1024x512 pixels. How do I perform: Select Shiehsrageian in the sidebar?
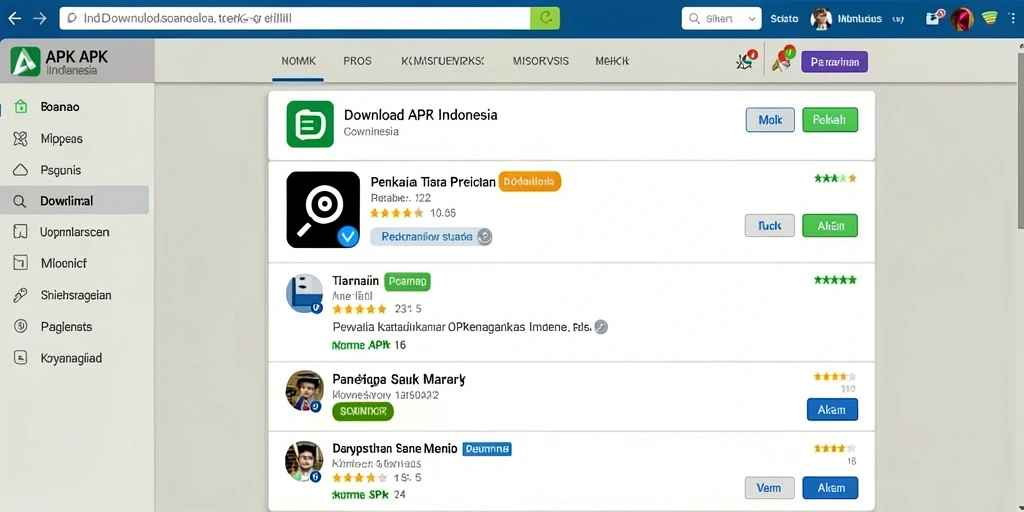pyautogui.click(x=74, y=295)
